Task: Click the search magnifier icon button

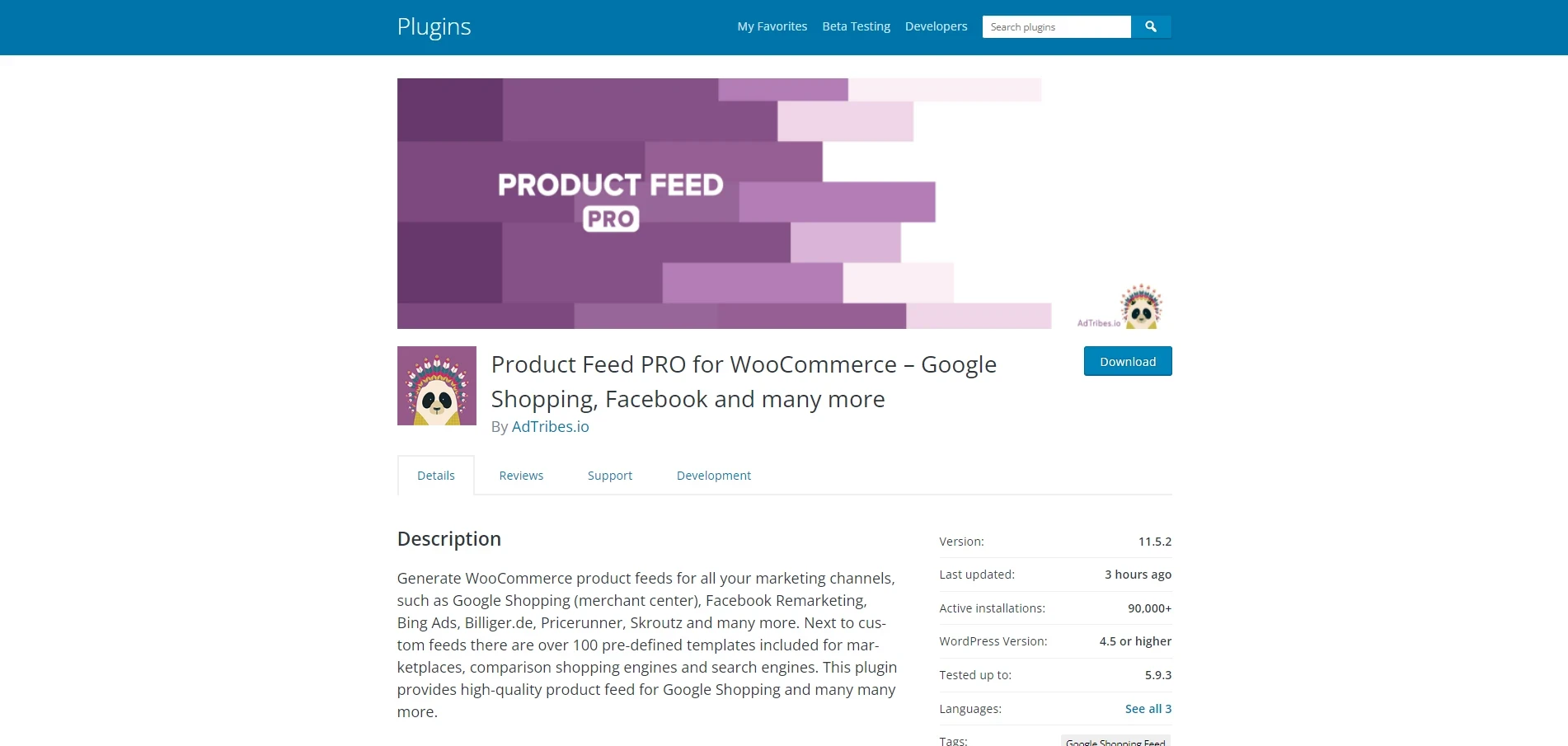Action: 1151,27
